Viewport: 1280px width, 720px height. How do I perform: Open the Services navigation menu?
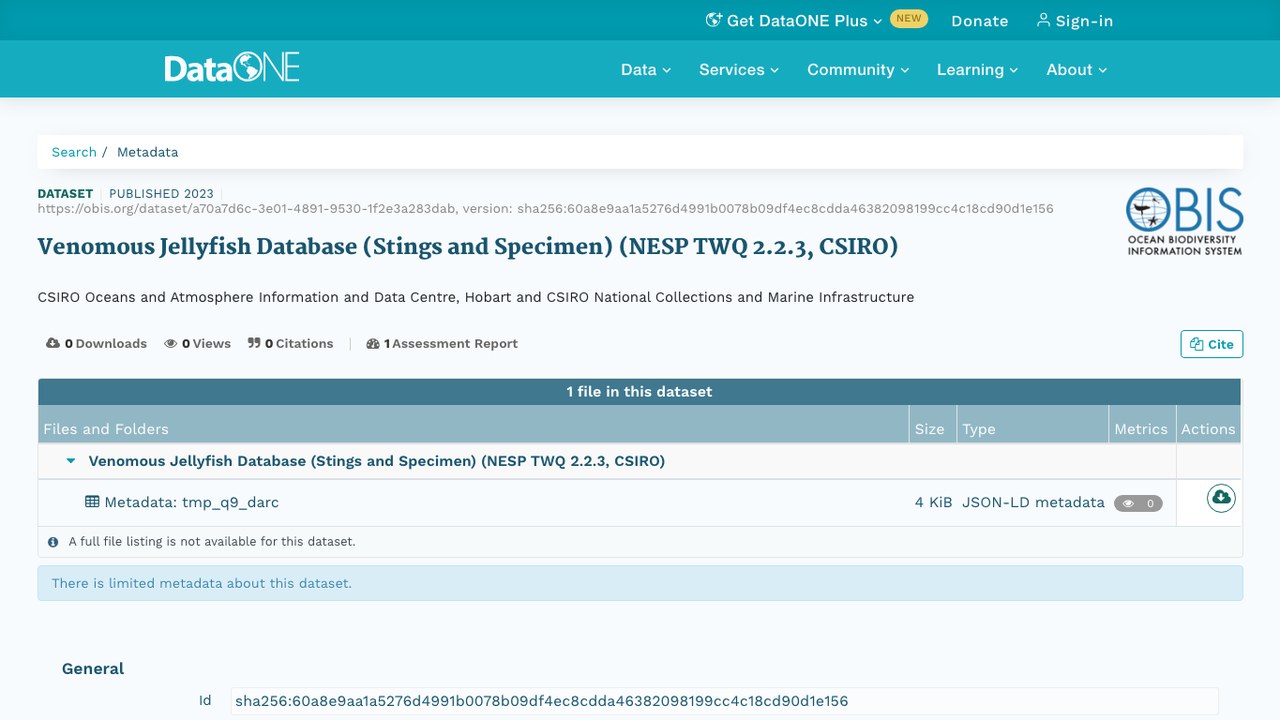coord(739,69)
